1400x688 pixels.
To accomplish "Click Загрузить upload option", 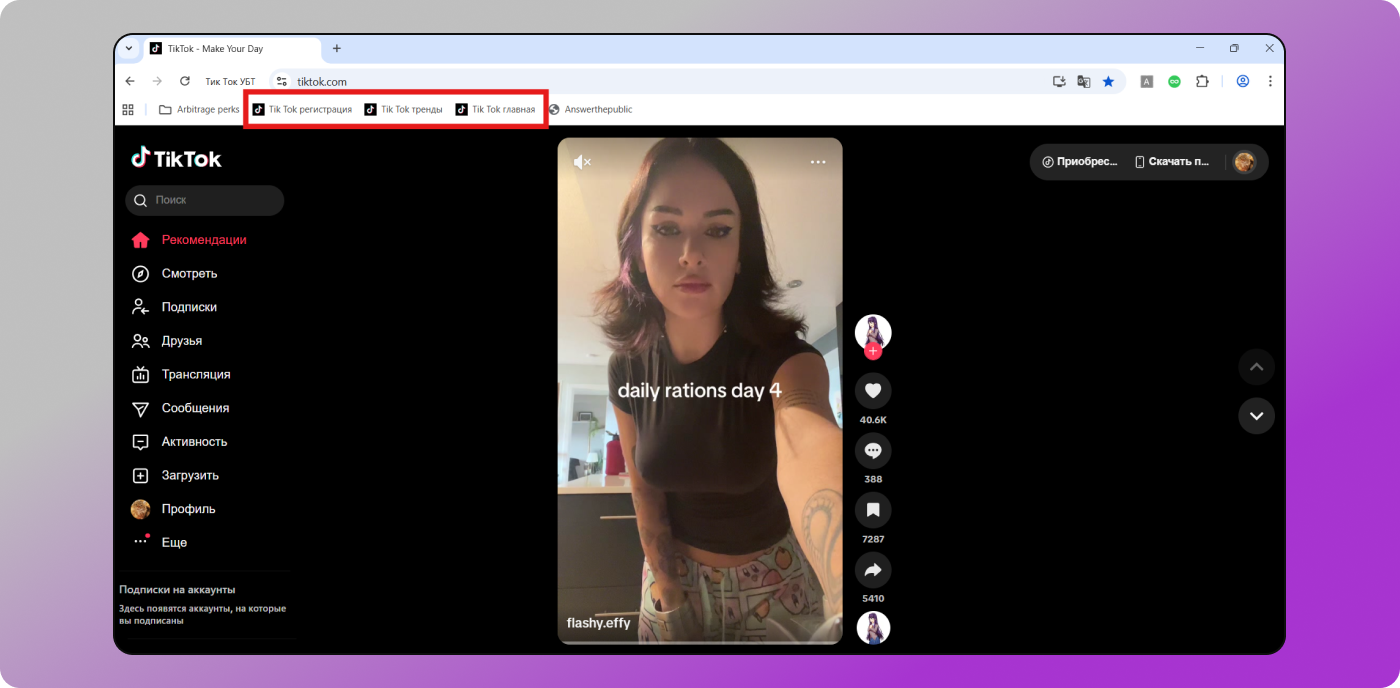I will pos(189,475).
